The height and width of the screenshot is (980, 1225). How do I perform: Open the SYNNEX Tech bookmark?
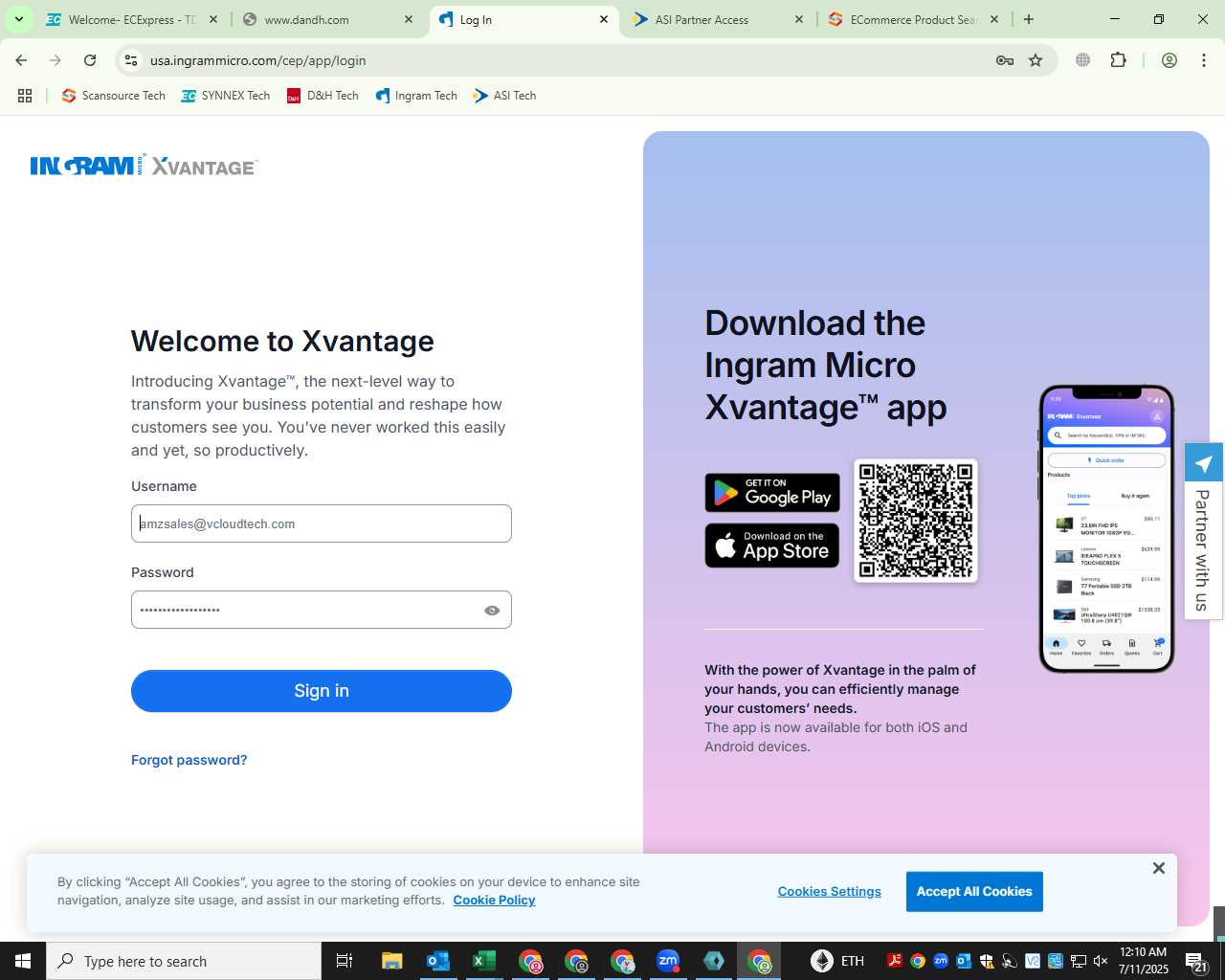point(226,96)
